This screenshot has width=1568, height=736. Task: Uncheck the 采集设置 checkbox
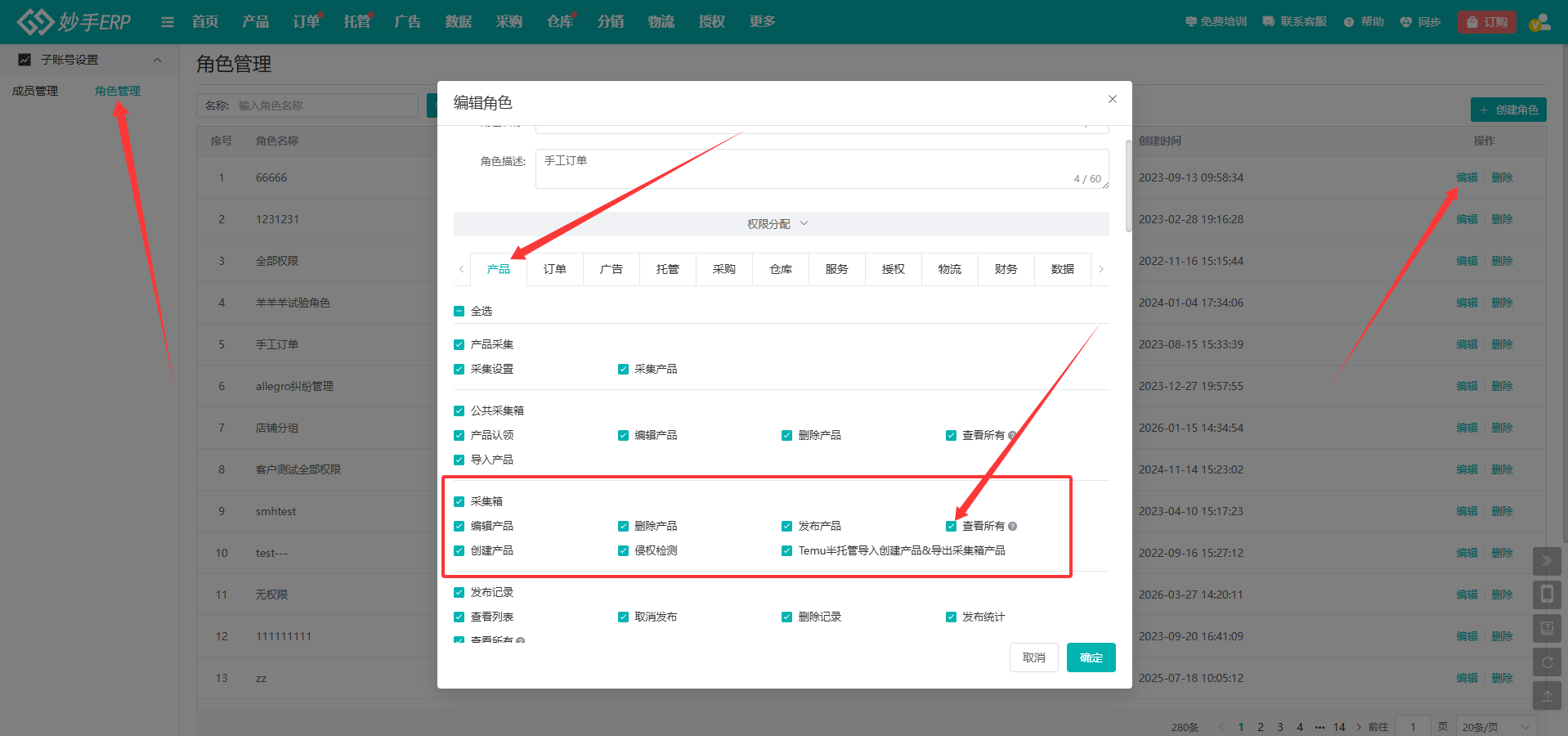(459, 369)
